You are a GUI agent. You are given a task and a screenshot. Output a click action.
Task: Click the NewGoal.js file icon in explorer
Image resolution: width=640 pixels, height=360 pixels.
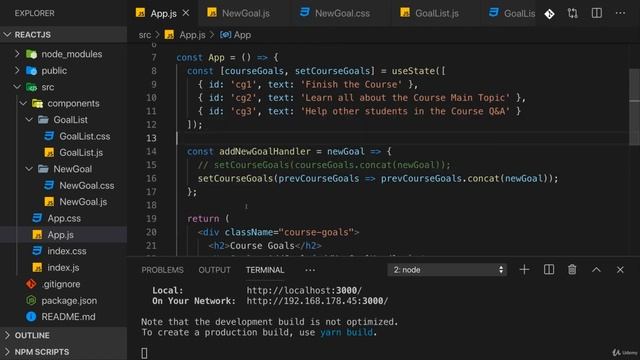coord(49,202)
